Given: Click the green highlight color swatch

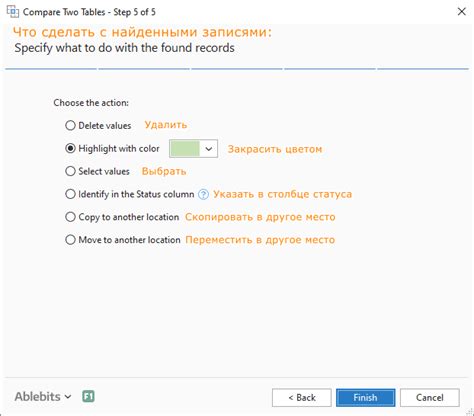Looking at the screenshot, I should pos(185,149).
